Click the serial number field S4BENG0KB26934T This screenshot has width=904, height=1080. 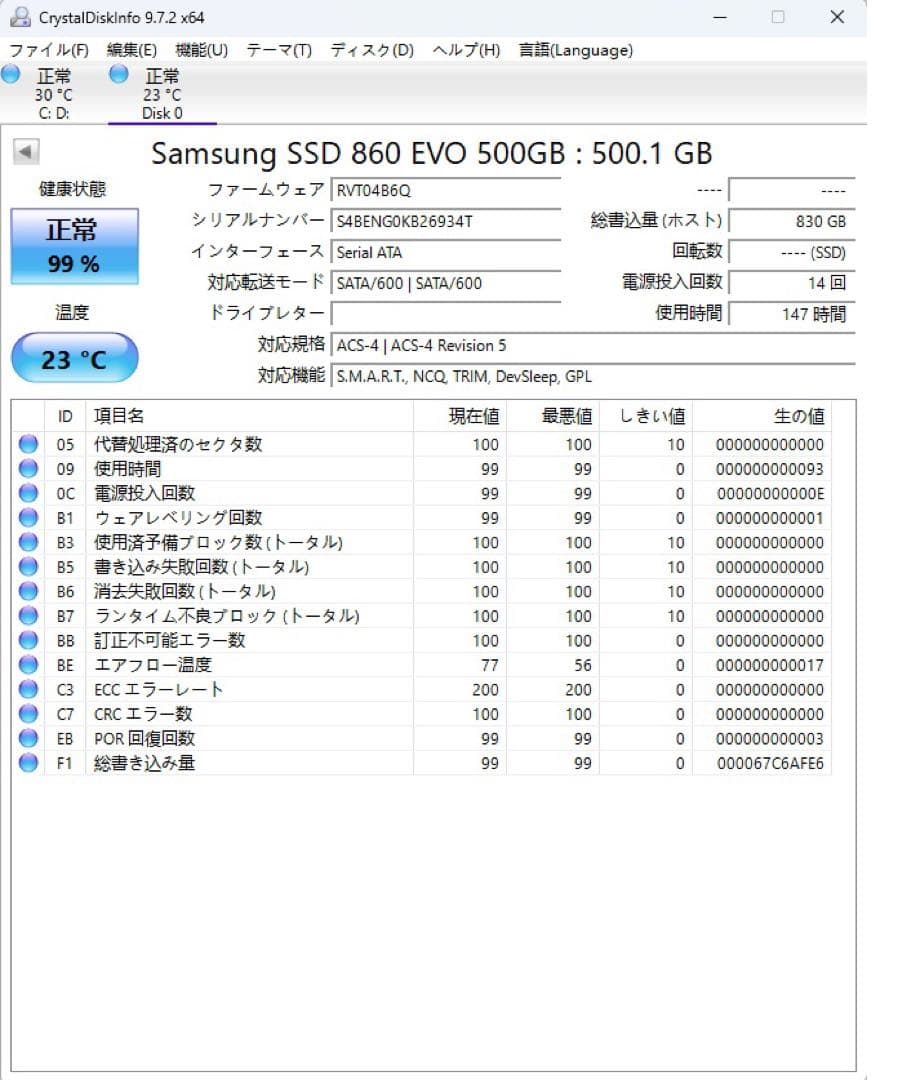tap(446, 222)
